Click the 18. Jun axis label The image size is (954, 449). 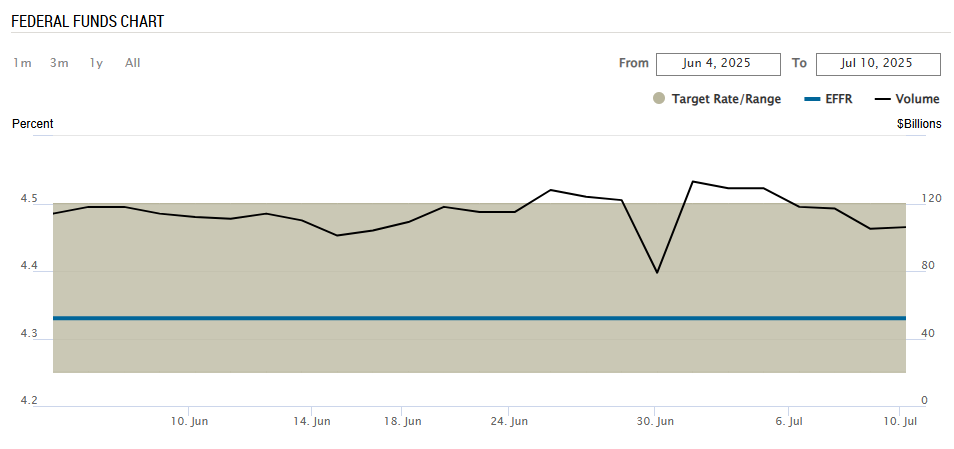(402, 421)
